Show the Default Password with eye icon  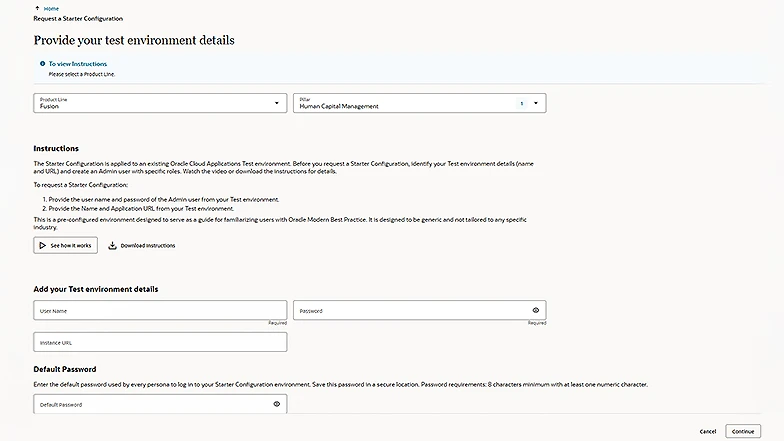click(276, 404)
